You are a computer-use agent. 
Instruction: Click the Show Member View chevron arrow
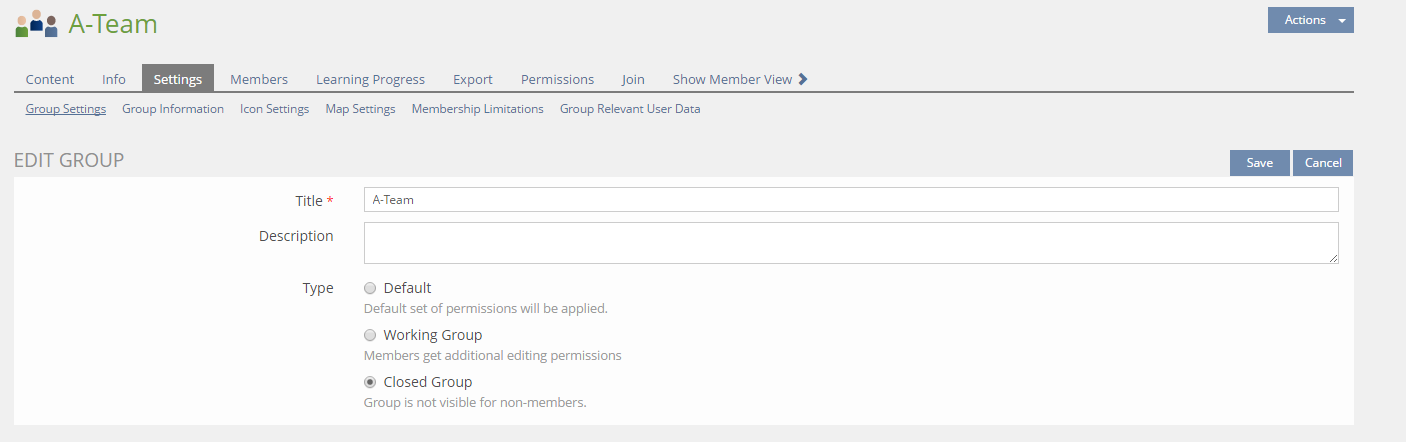click(803, 79)
